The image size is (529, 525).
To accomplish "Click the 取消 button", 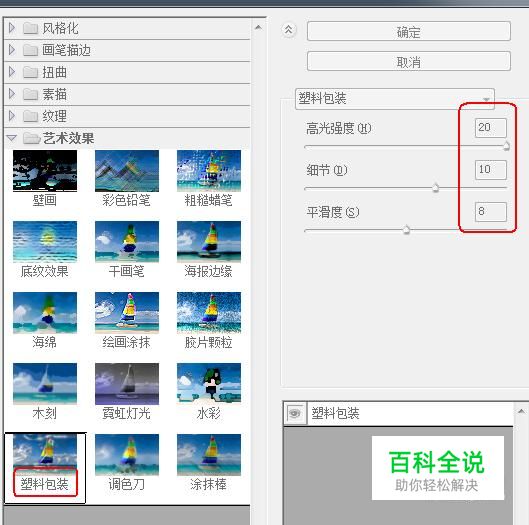I will (x=409, y=61).
